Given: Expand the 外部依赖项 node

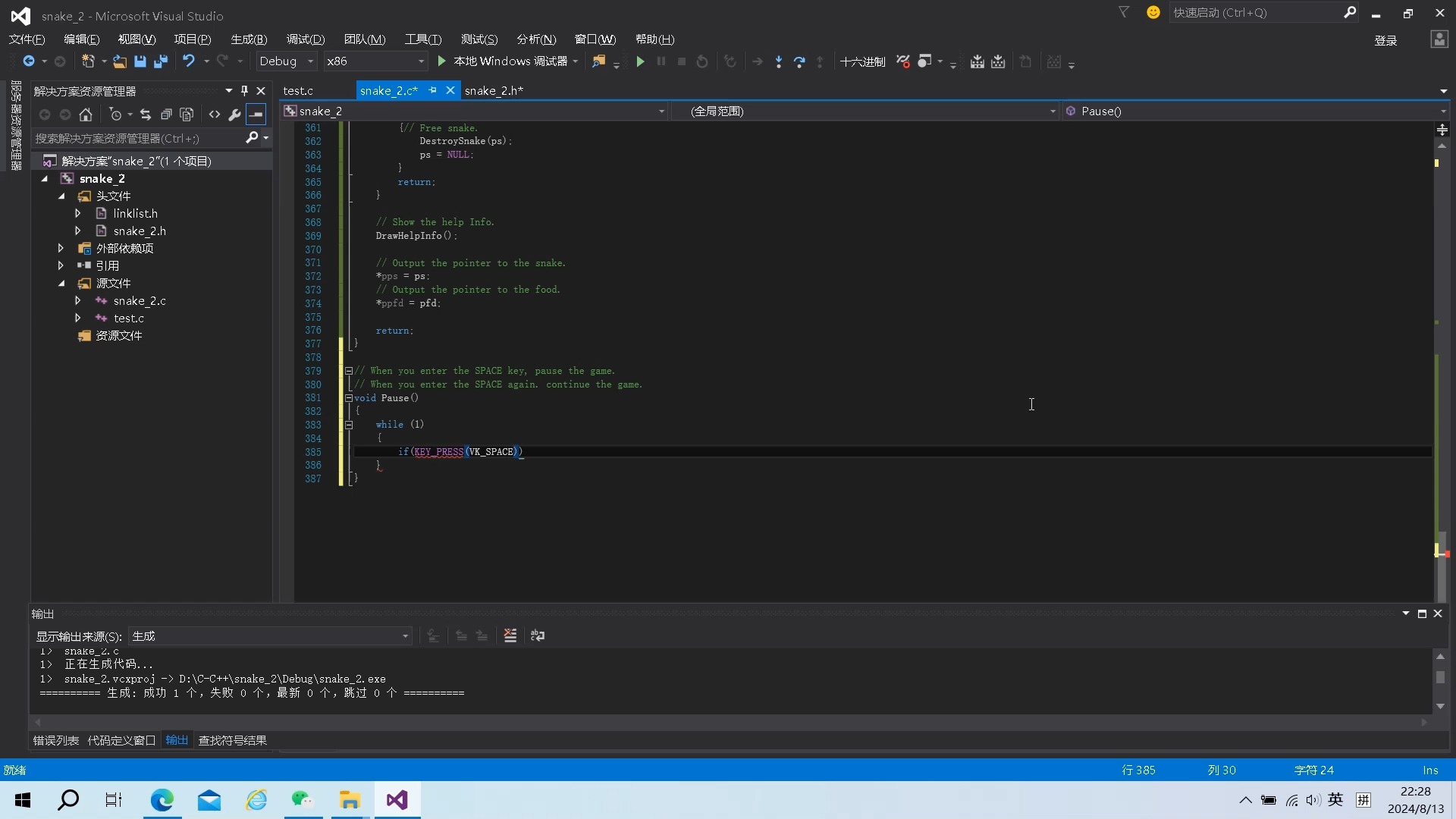Looking at the screenshot, I should click(61, 248).
